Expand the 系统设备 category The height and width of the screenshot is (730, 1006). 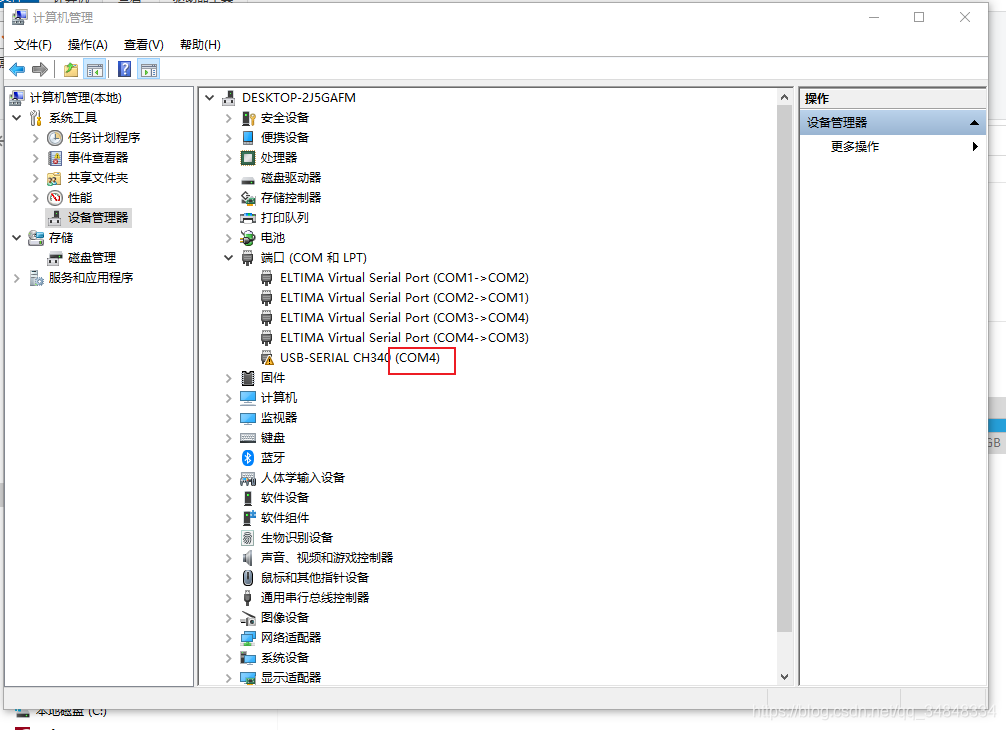coord(228,658)
